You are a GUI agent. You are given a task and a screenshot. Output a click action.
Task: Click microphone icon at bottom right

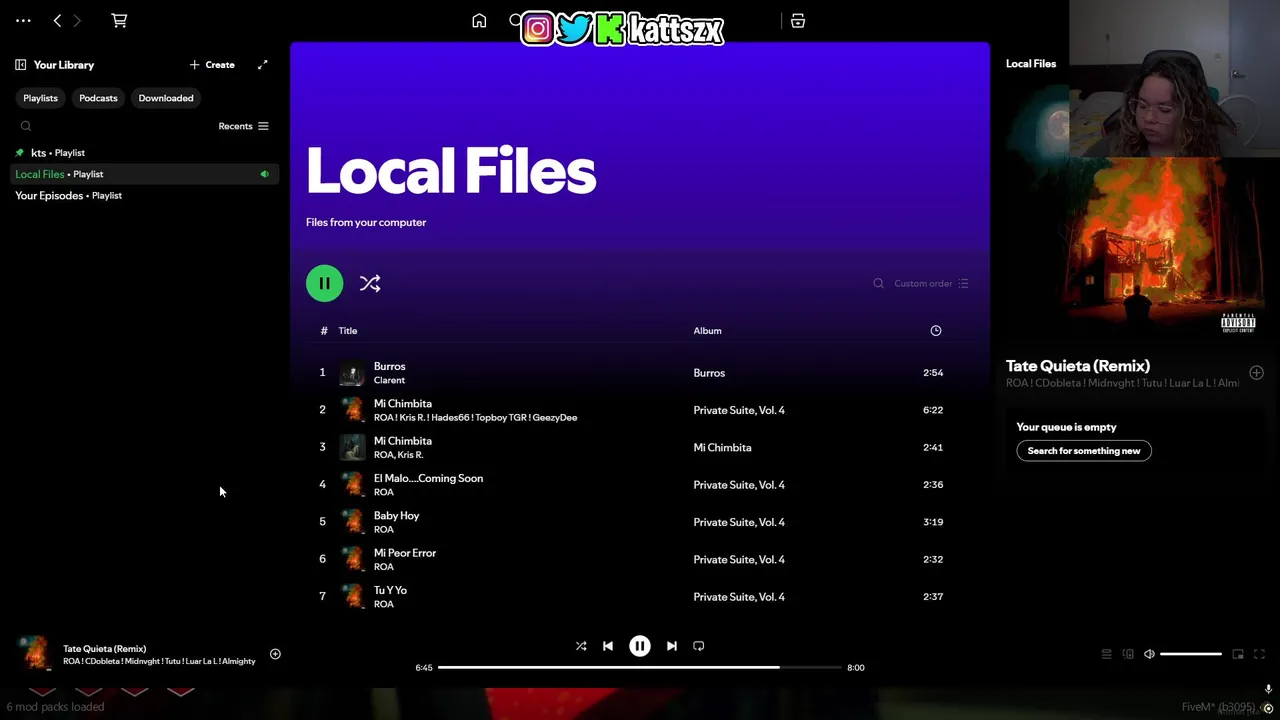pos(1268,689)
